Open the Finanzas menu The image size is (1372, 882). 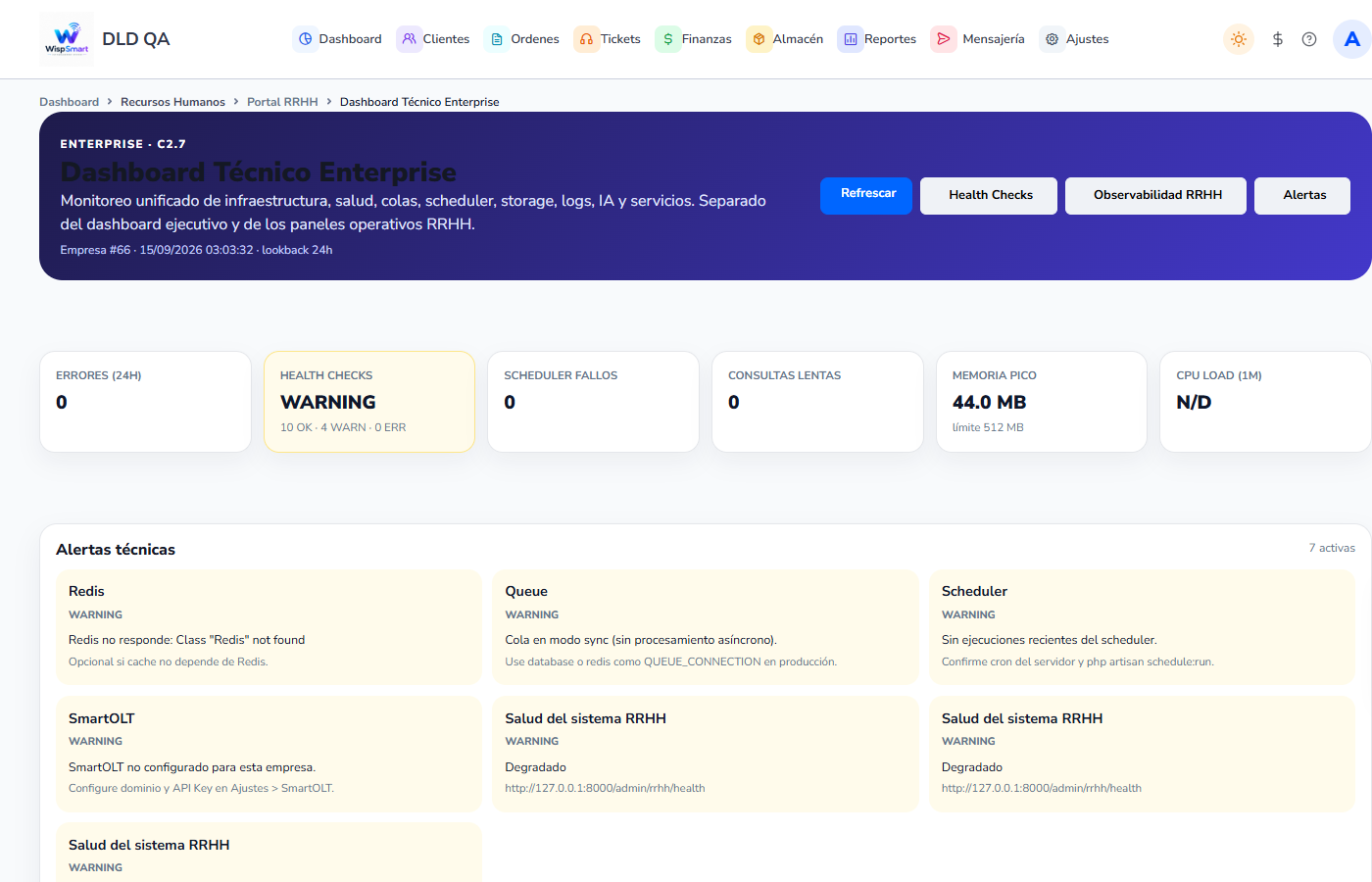click(694, 39)
